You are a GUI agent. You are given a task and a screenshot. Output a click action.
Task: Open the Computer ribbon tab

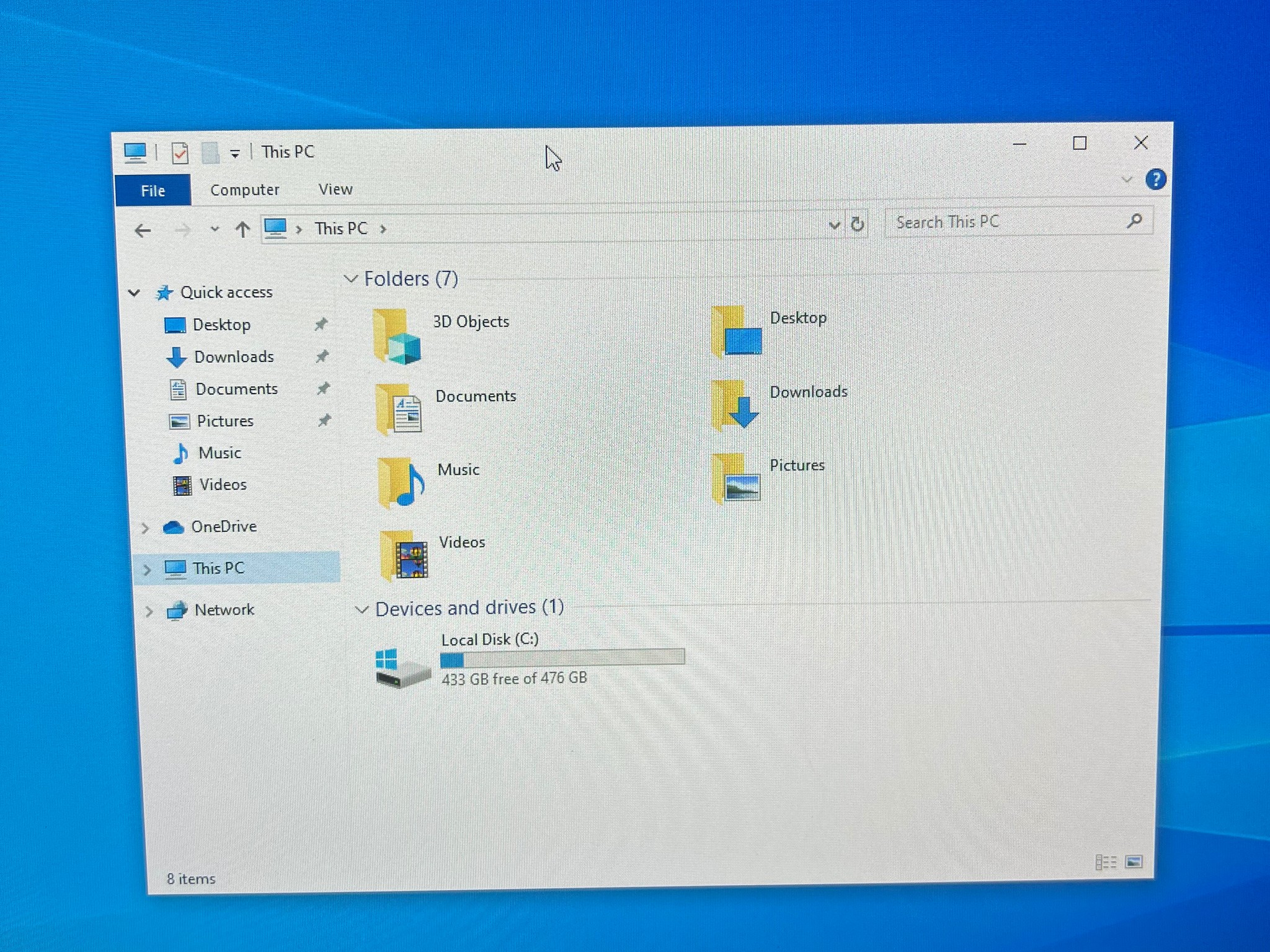pyautogui.click(x=244, y=190)
